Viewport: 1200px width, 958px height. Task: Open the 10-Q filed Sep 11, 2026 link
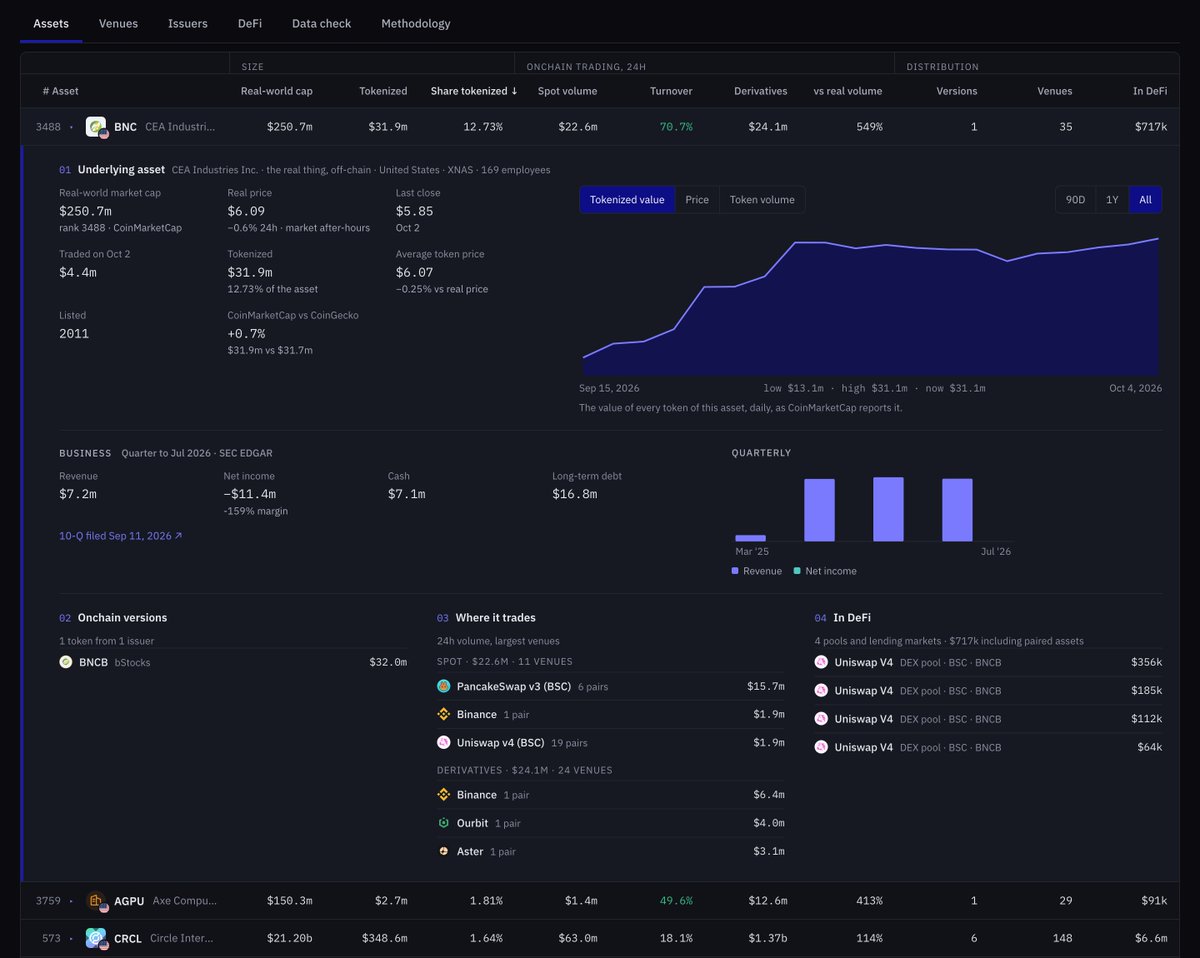tap(121, 536)
